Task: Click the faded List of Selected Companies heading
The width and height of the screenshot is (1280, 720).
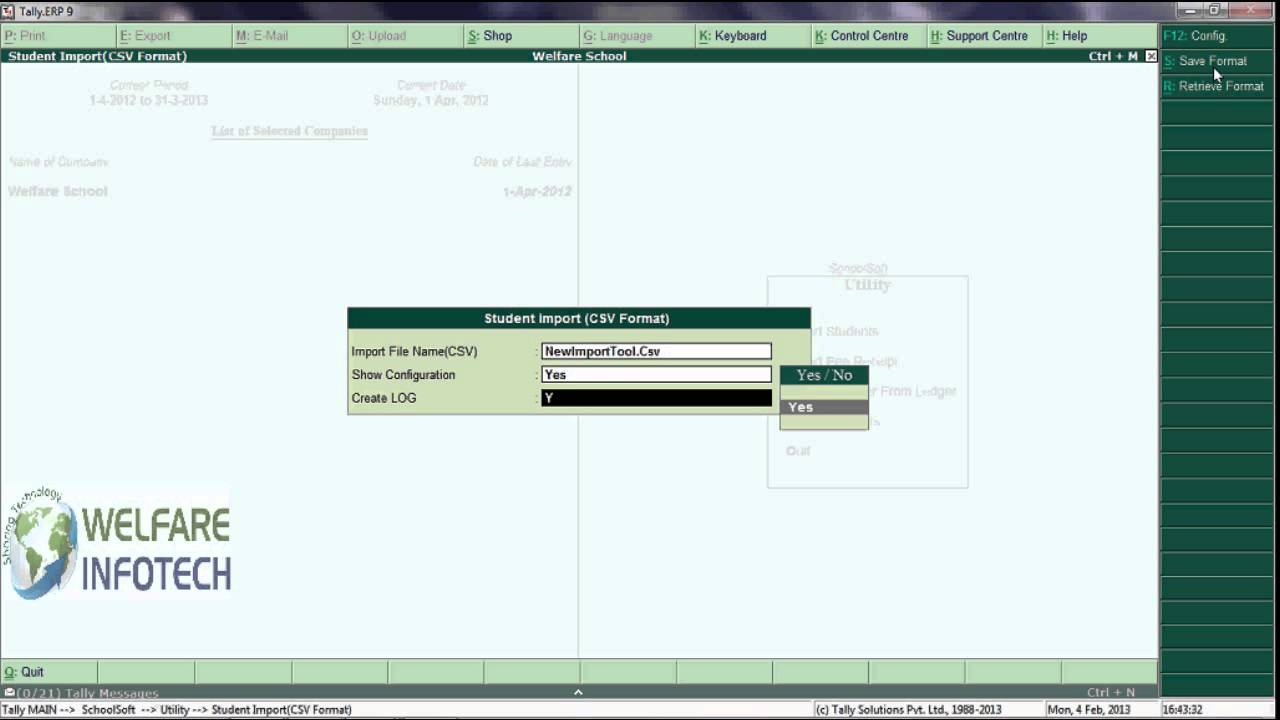Action: 289,131
